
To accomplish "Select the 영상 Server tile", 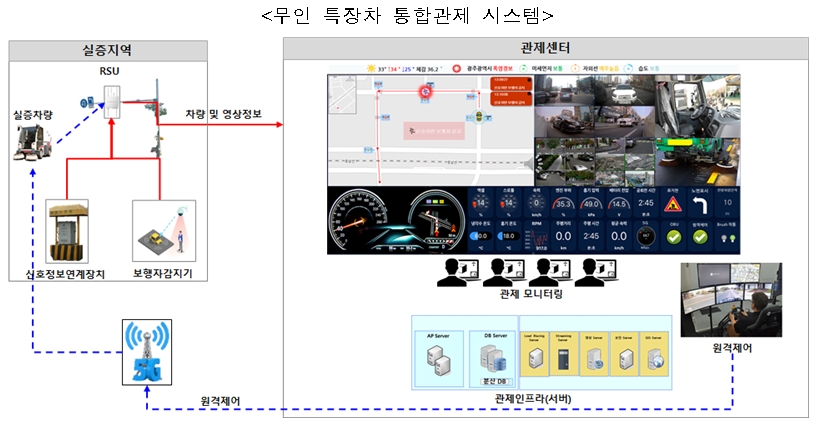I will tap(594, 353).
